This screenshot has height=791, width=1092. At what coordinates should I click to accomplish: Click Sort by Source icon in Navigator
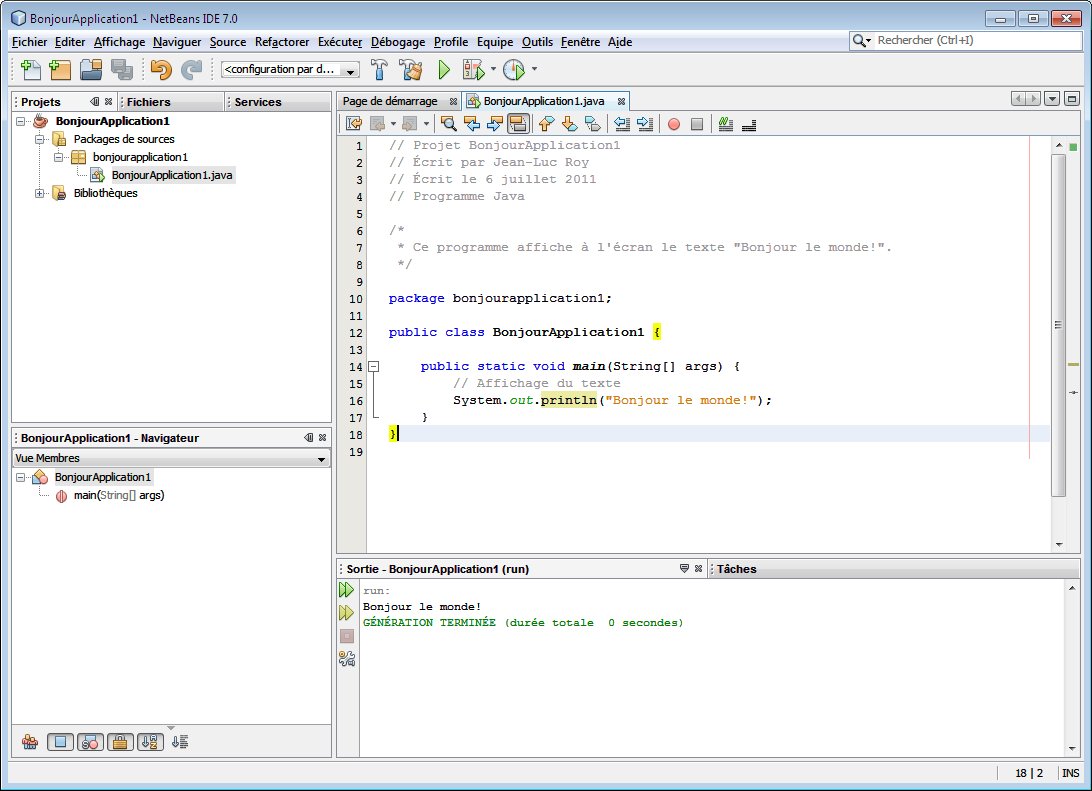coord(180,742)
